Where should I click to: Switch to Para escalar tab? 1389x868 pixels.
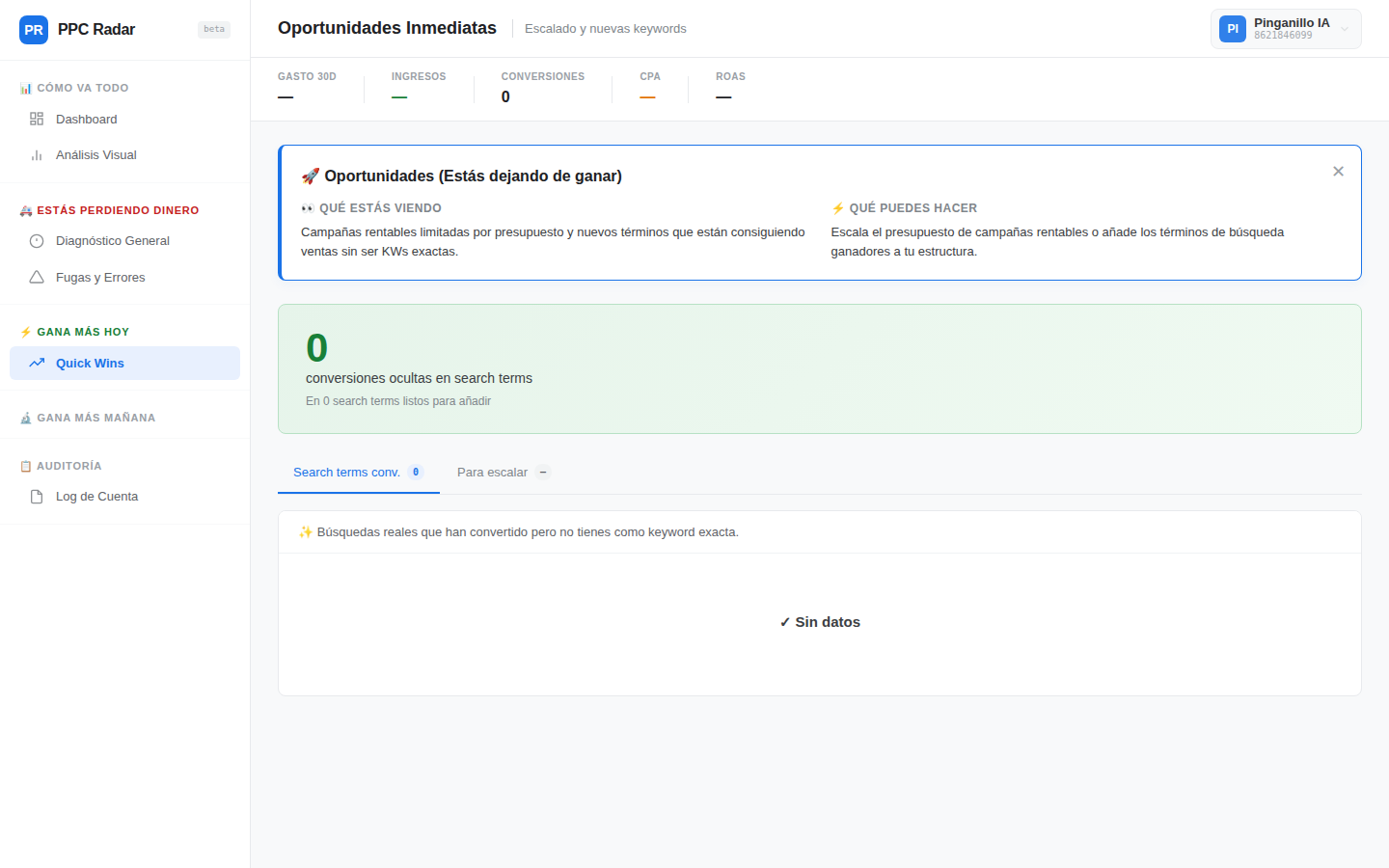point(504,473)
